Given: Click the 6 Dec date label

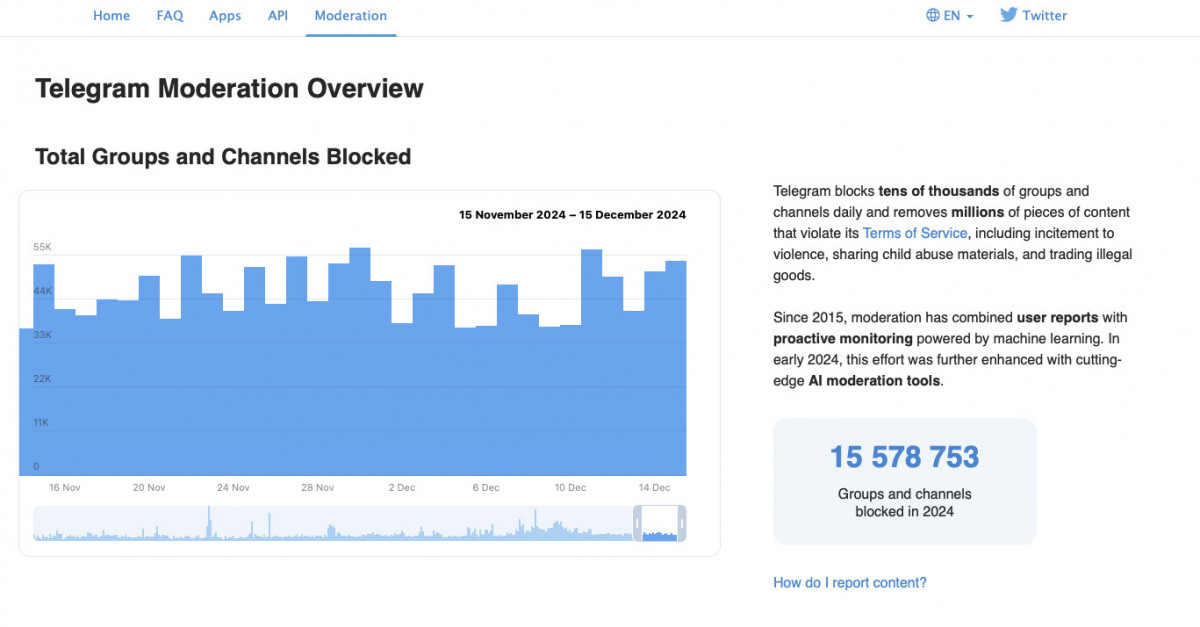Looking at the screenshot, I should (x=486, y=488).
